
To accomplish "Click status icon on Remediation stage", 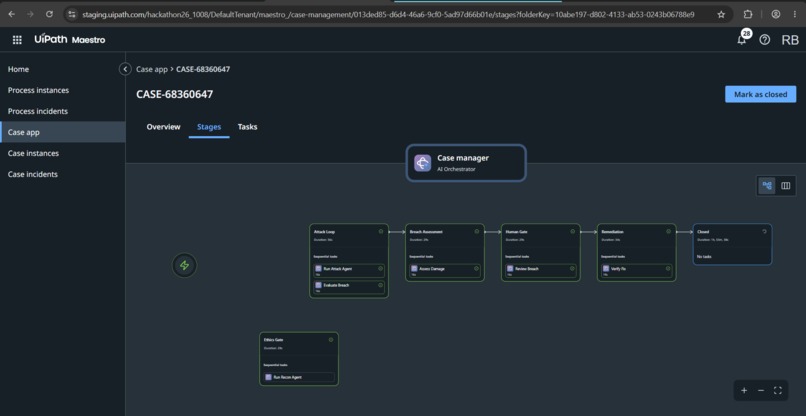I will coord(668,231).
